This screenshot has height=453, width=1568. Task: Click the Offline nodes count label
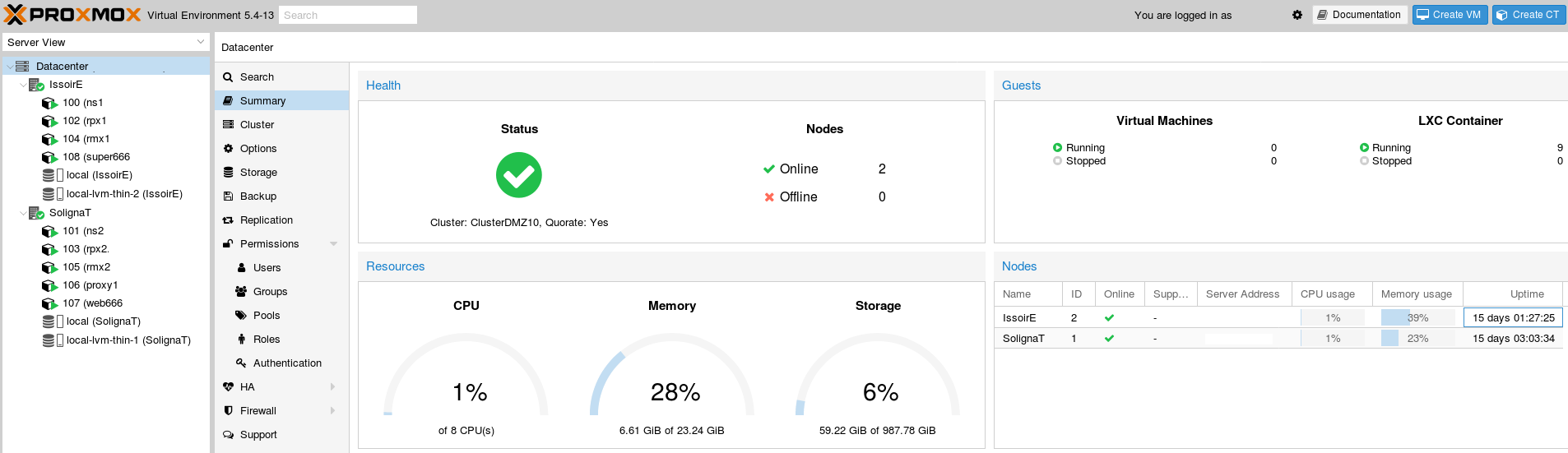799,197
